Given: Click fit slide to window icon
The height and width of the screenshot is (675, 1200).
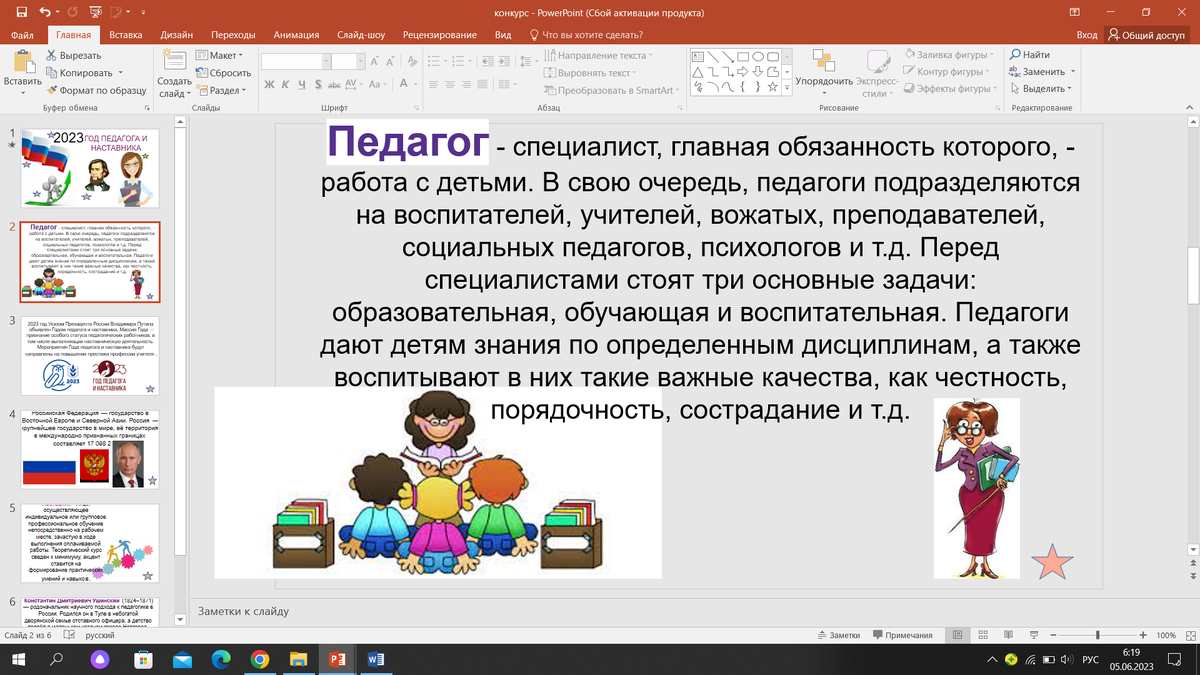Looking at the screenshot, I should pos(1189,635).
